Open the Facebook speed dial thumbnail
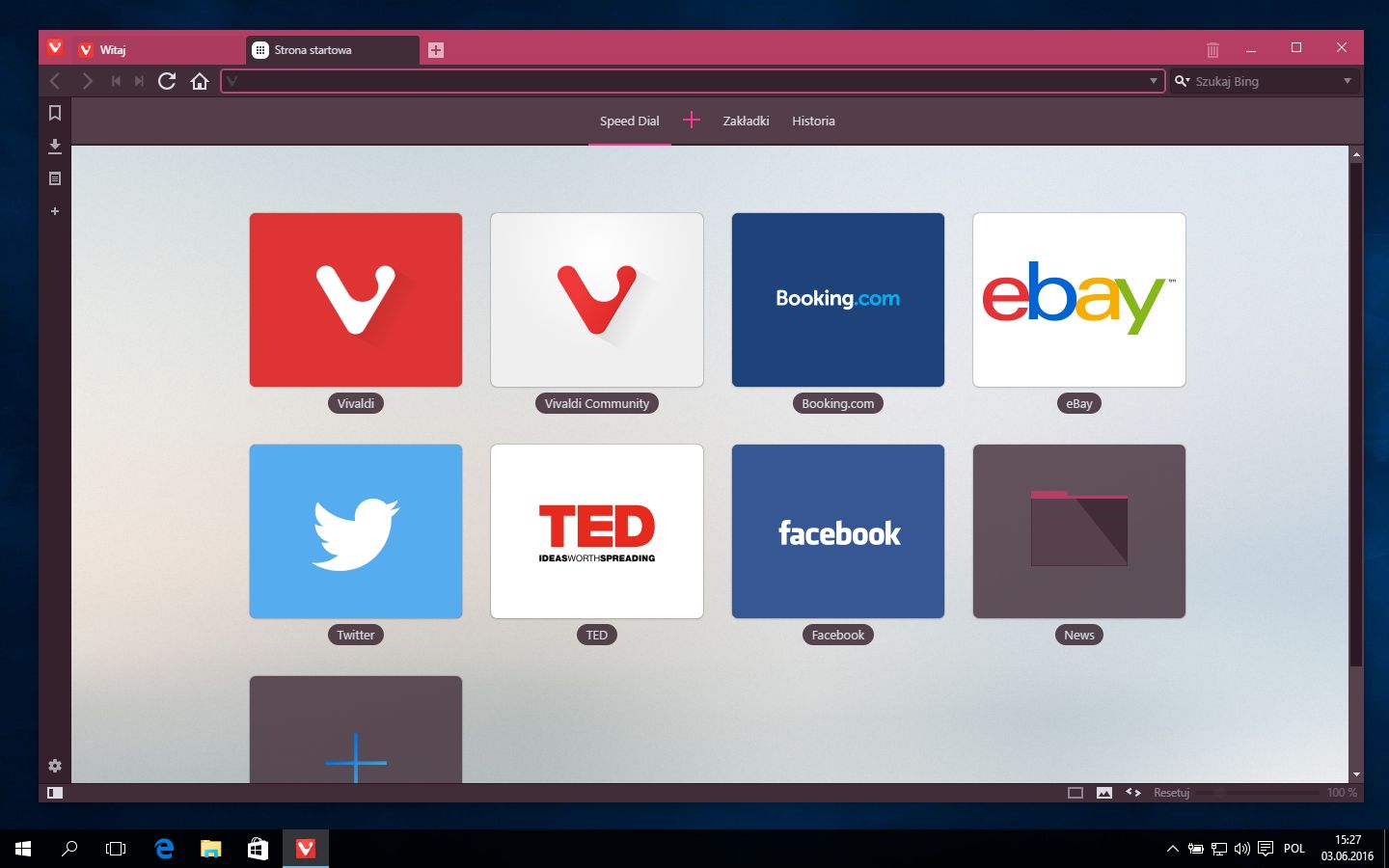Screen dimensions: 1389x868 click(838, 531)
